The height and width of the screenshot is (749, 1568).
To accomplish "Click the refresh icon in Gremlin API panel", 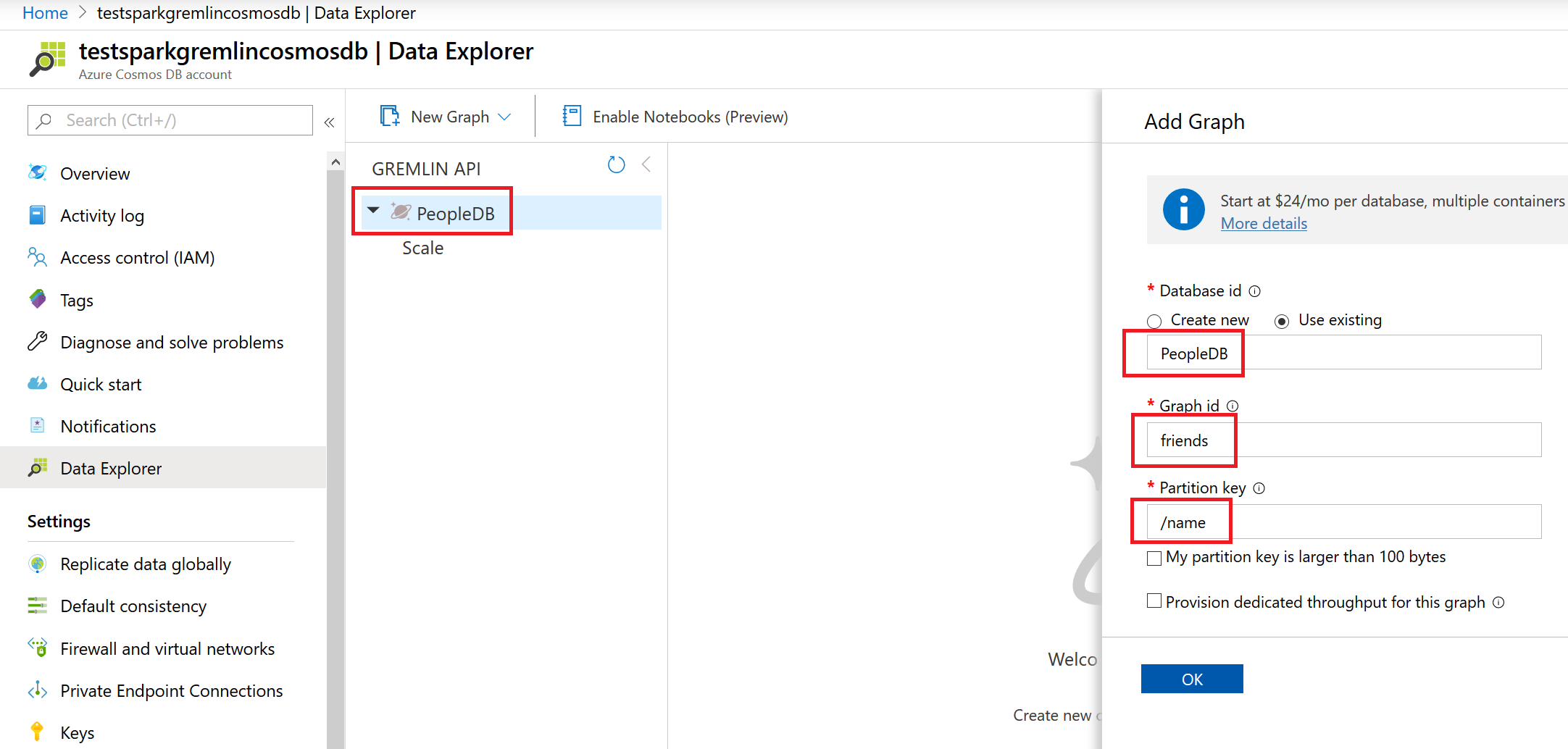I will pos(616,165).
